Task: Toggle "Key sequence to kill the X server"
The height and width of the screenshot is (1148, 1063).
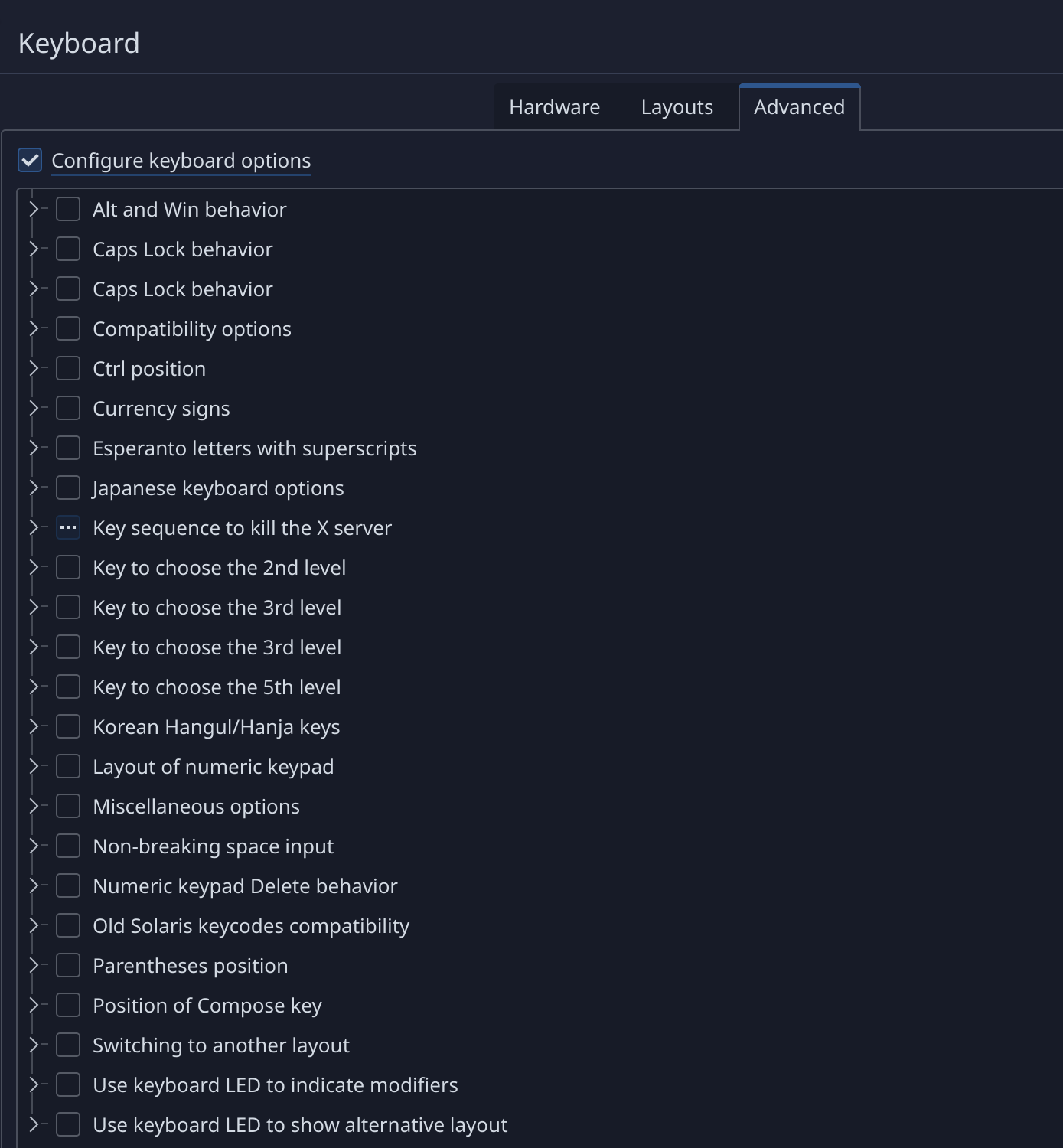Action: pyautogui.click(x=68, y=527)
